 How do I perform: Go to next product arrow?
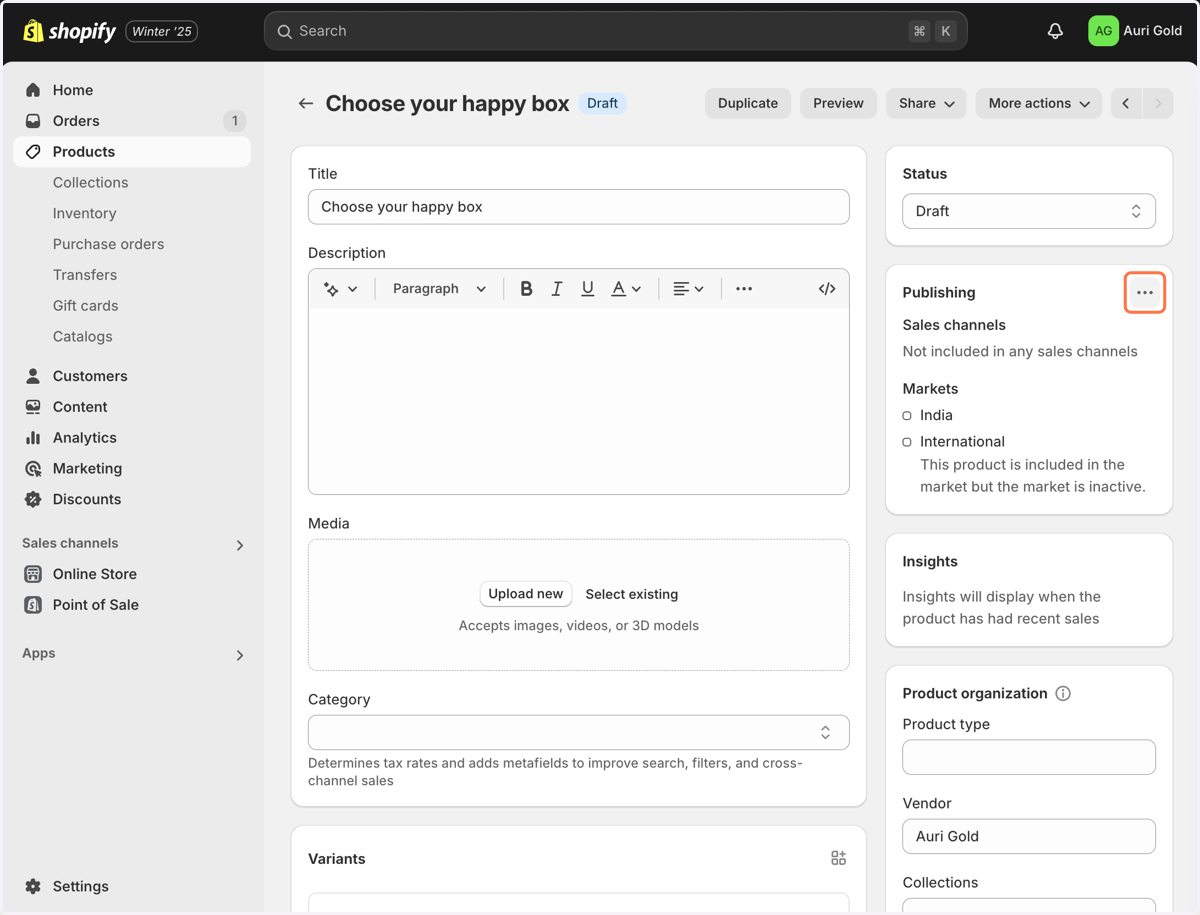point(1158,103)
